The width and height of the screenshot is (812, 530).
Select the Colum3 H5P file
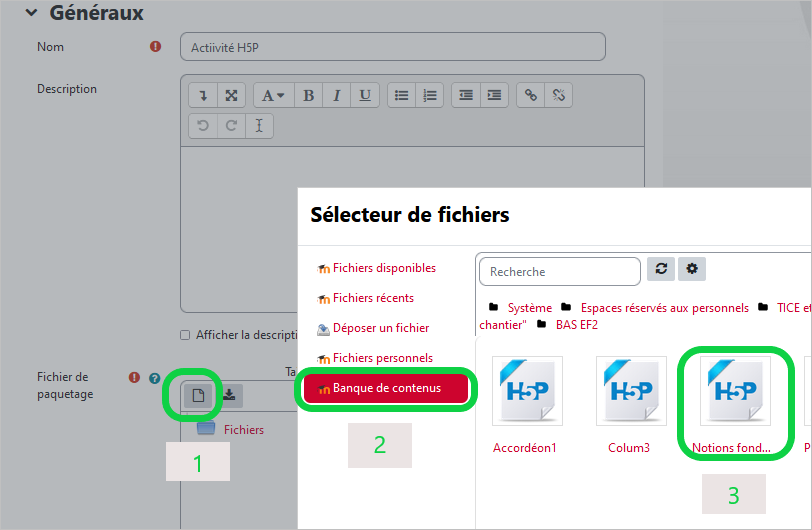631,392
